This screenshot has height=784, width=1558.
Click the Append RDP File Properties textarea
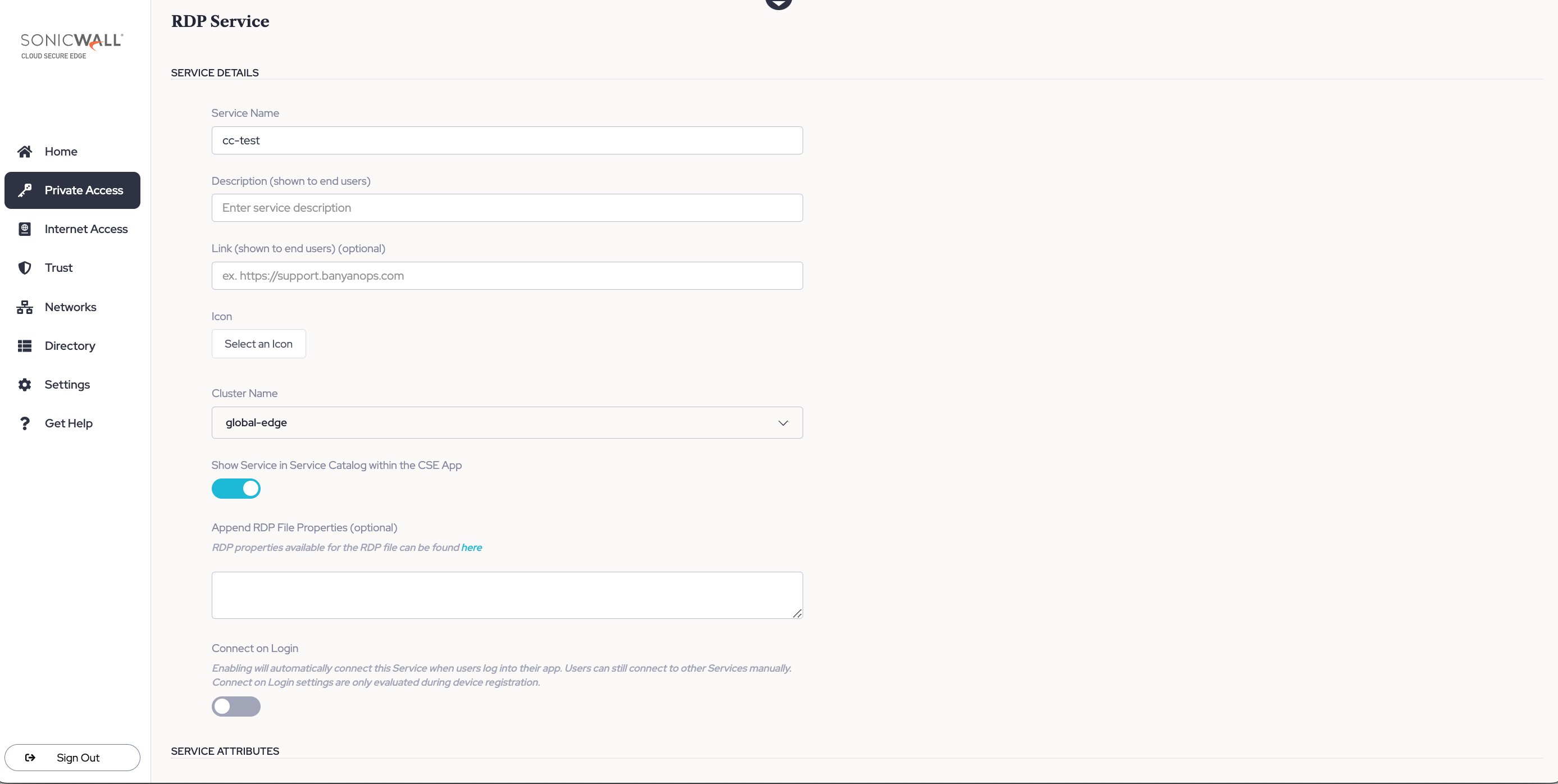[507, 595]
